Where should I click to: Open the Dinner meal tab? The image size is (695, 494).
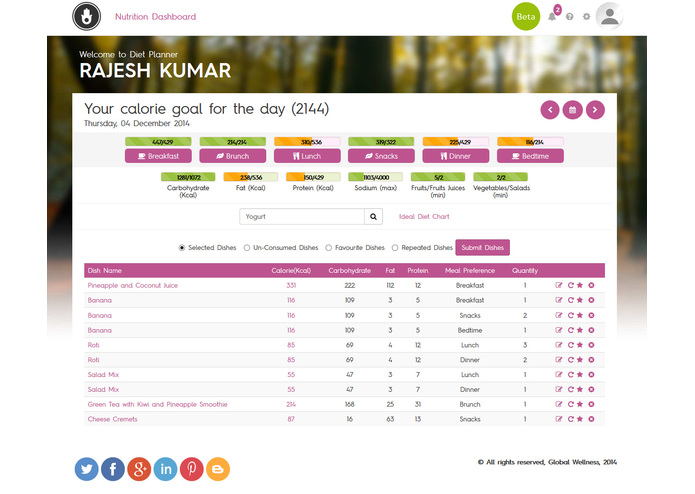pos(456,156)
